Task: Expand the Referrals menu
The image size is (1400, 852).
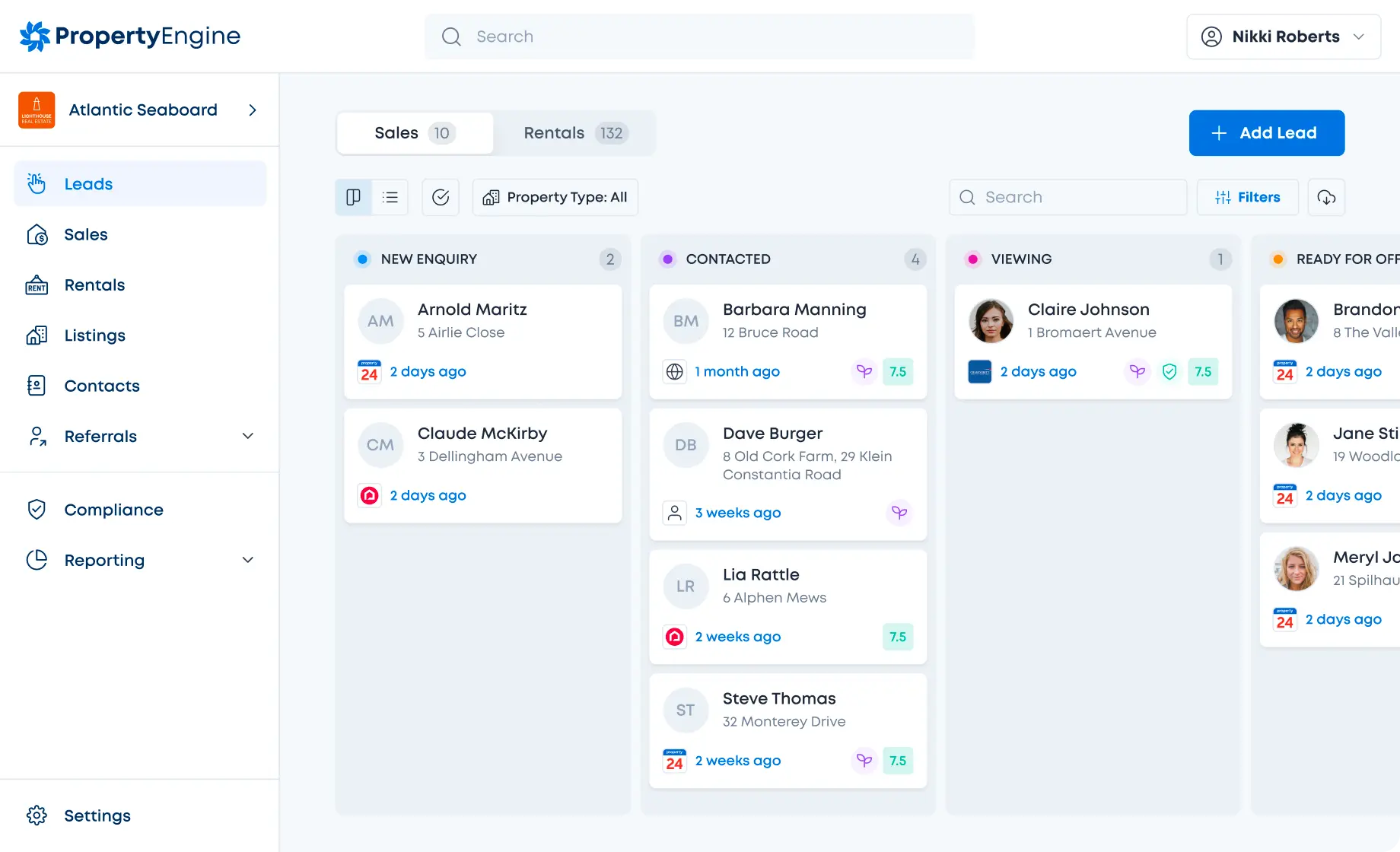Action: (247, 436)
